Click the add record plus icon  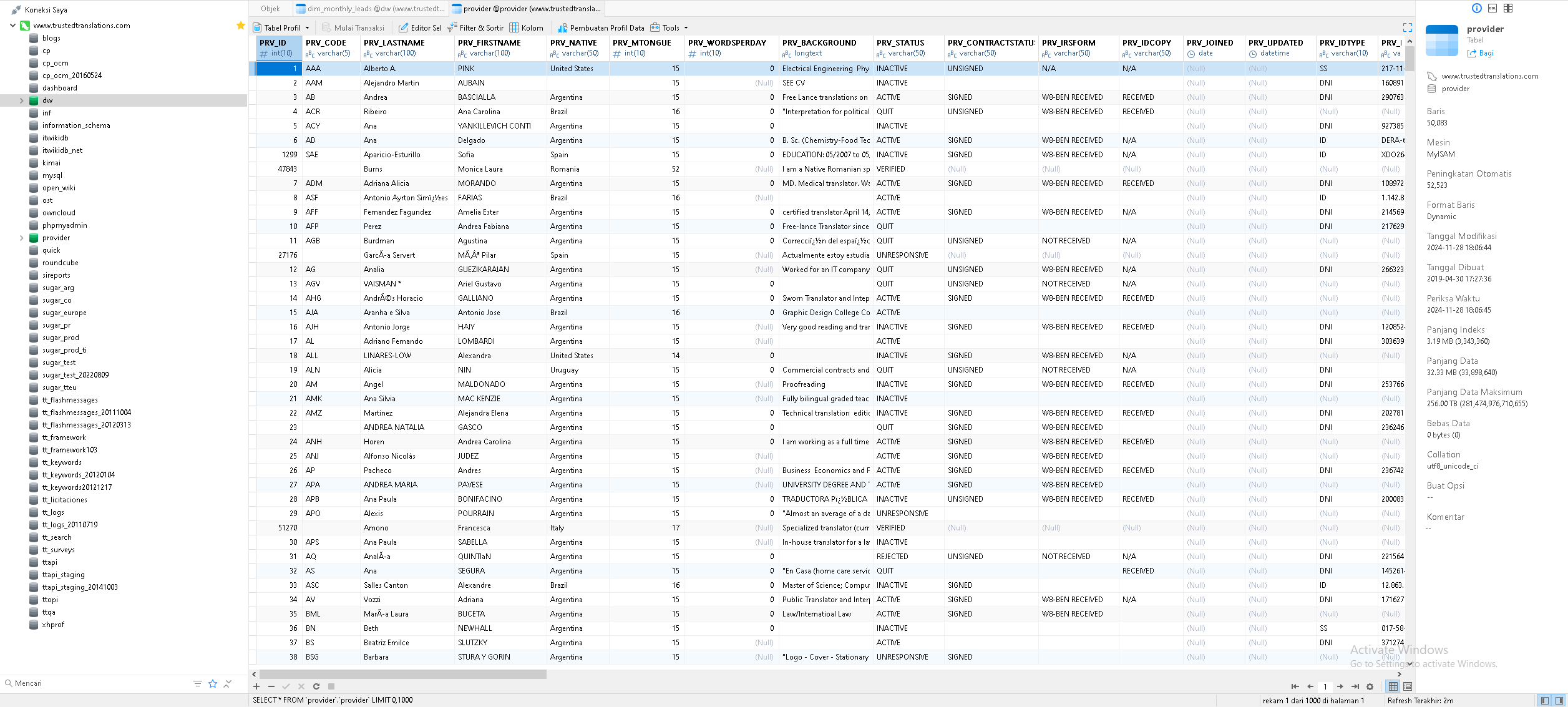[256, 686]
